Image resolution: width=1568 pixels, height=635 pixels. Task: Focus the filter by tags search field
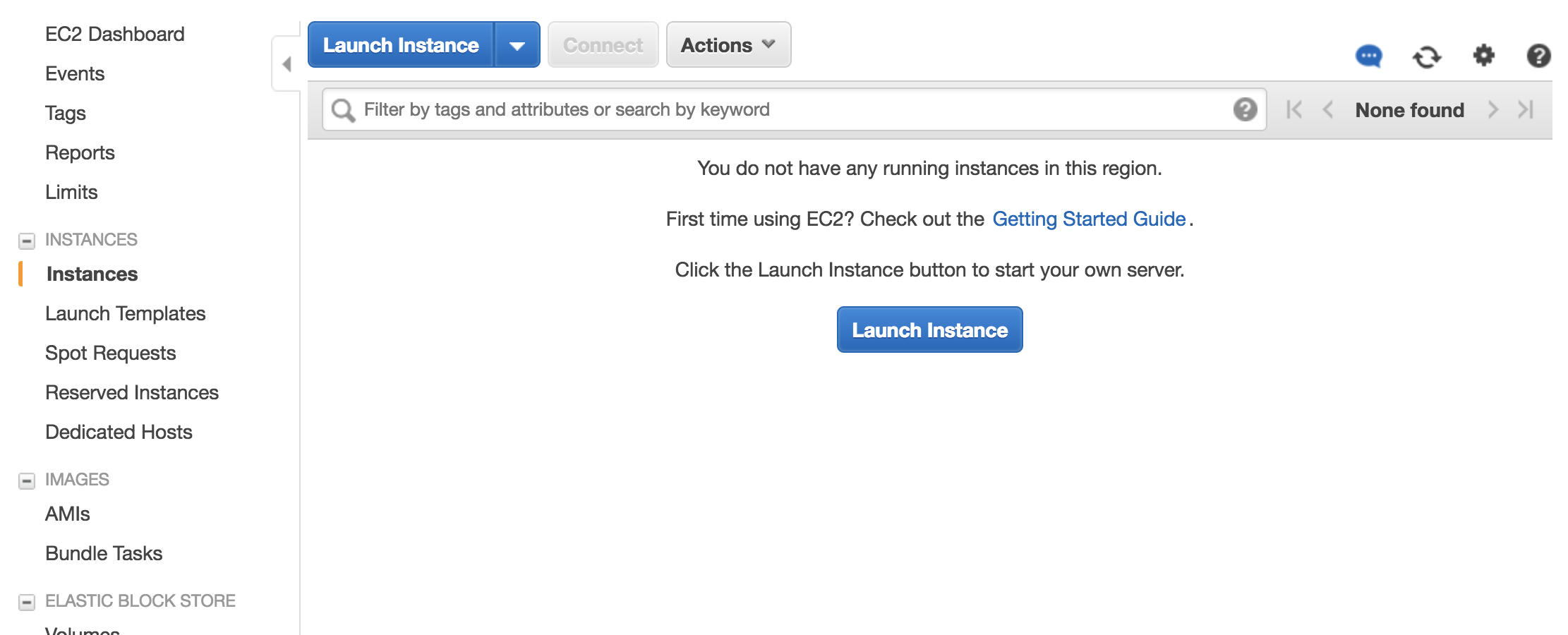click(794, 109)
